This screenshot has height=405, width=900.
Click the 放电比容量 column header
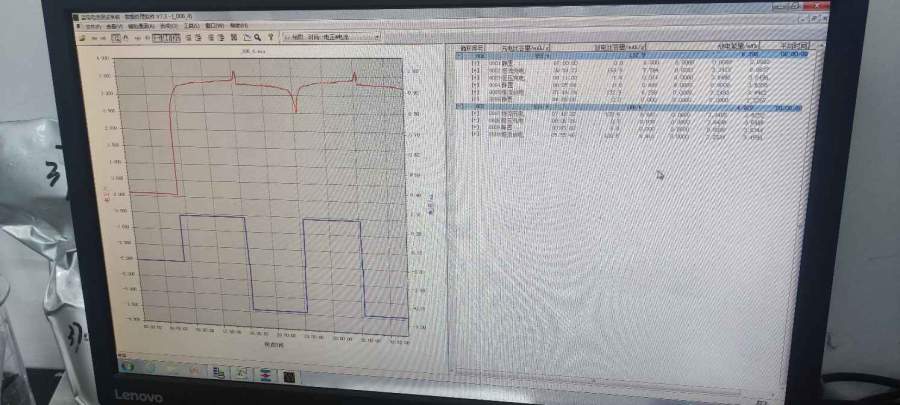[619, 48]
